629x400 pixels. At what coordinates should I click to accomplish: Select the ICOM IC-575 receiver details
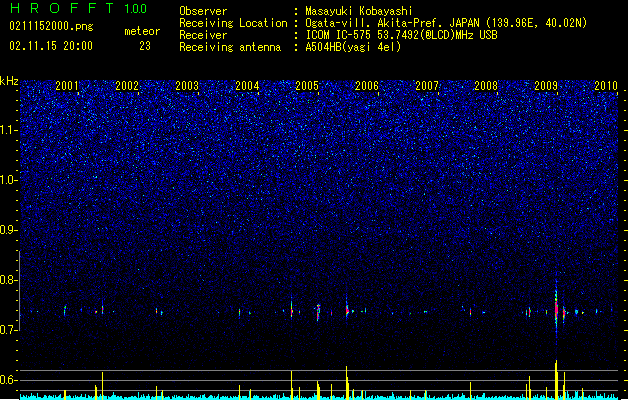click(401, 35)
